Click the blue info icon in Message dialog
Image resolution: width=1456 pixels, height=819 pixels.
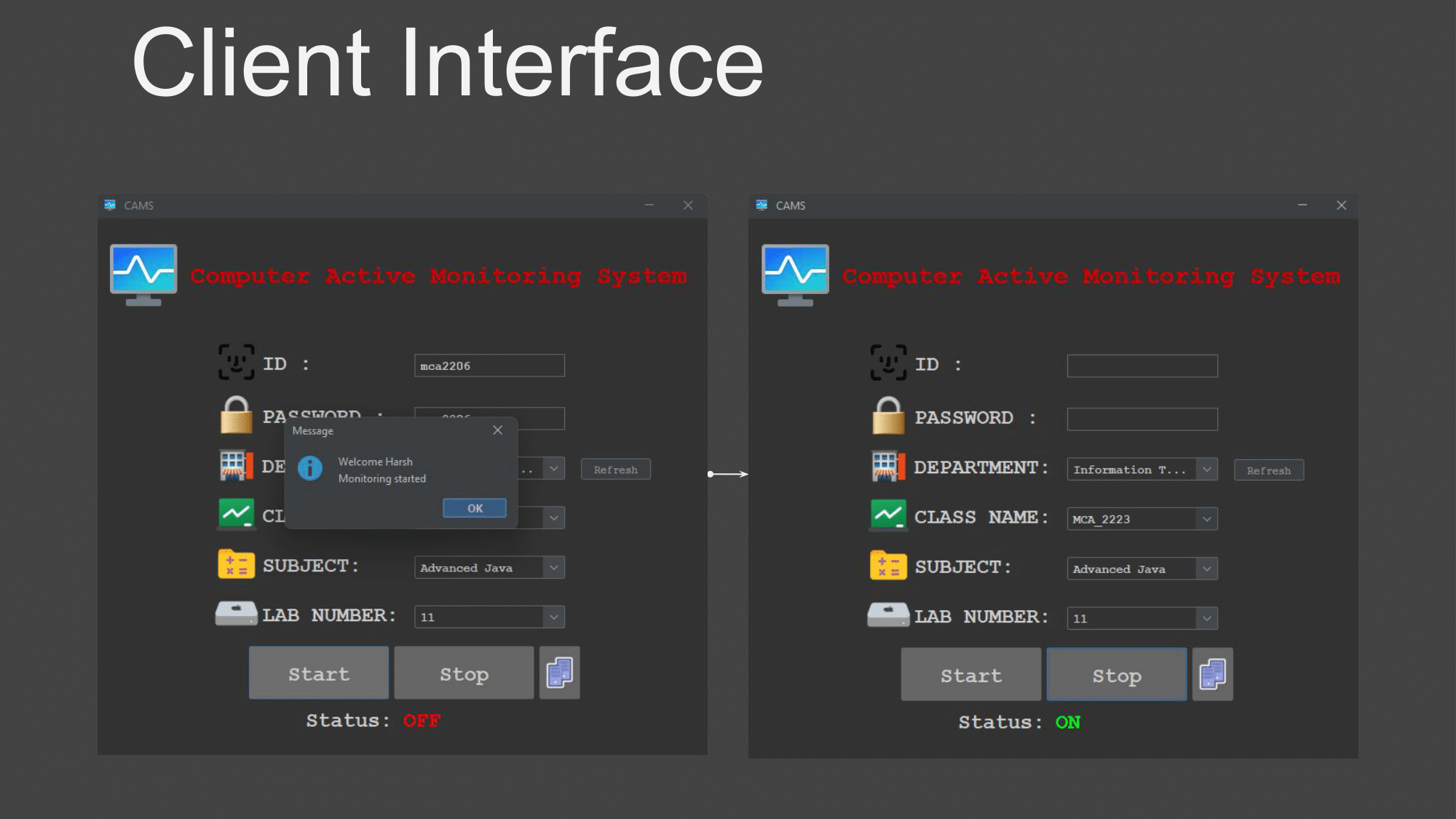point(310,468)
